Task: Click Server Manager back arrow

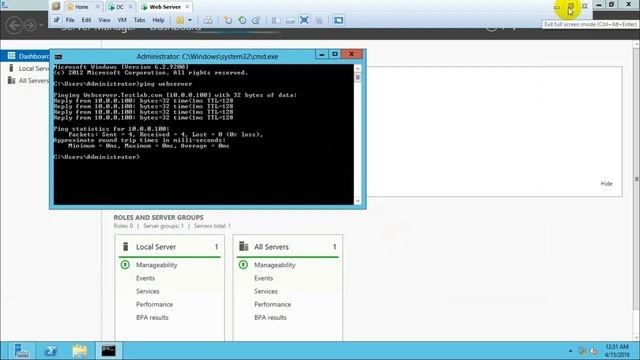Action: point(14,25)
